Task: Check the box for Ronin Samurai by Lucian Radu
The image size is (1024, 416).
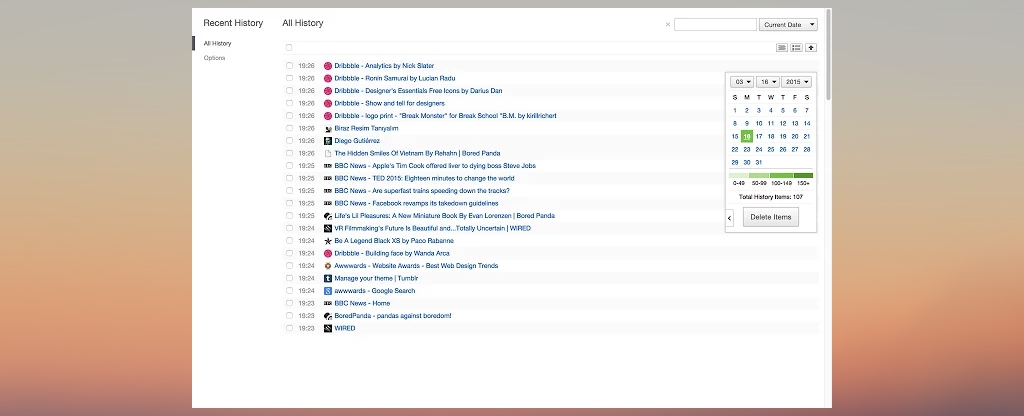Action: pyautogui.click(x=289, y=78)
